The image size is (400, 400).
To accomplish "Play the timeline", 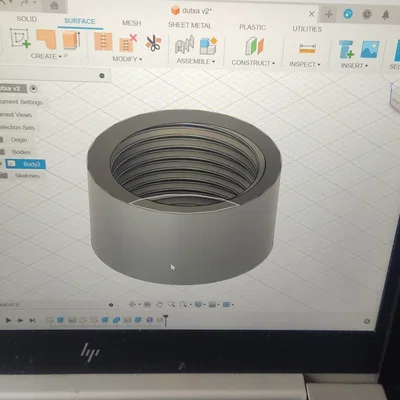I will [8, 320].
